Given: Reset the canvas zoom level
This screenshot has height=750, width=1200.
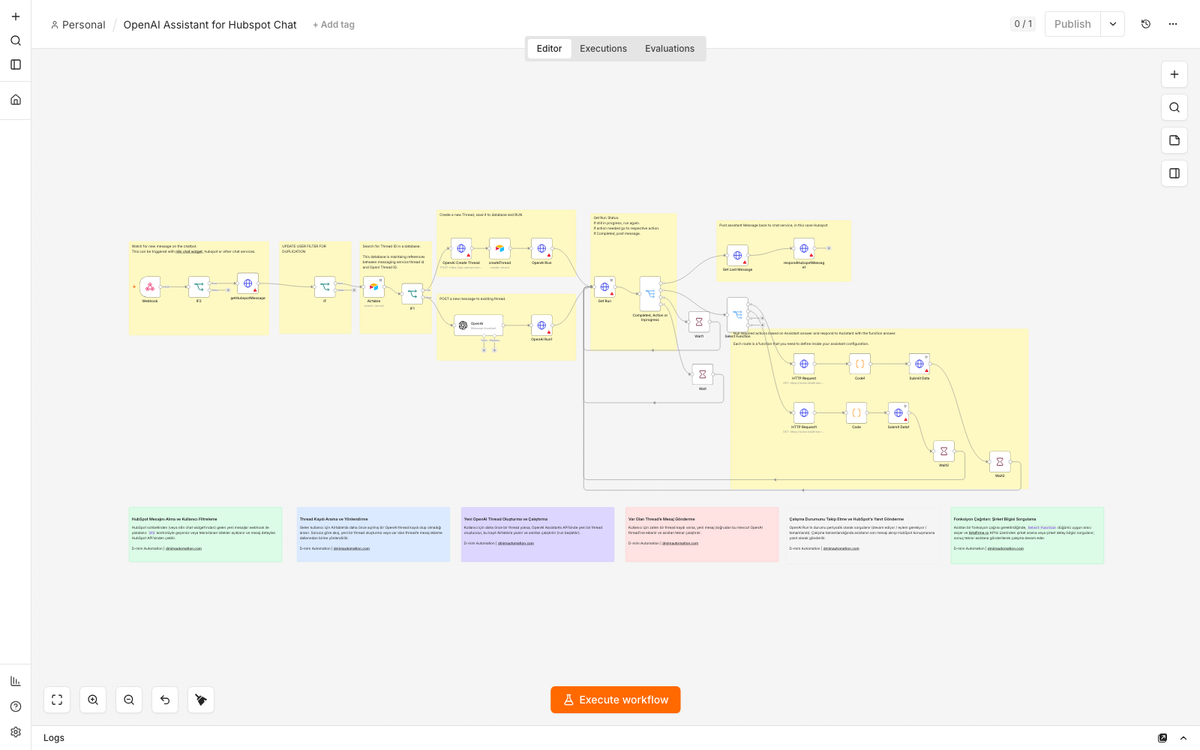Looking at the screenshot, I should pyautogui.click(x=165, y=700).
